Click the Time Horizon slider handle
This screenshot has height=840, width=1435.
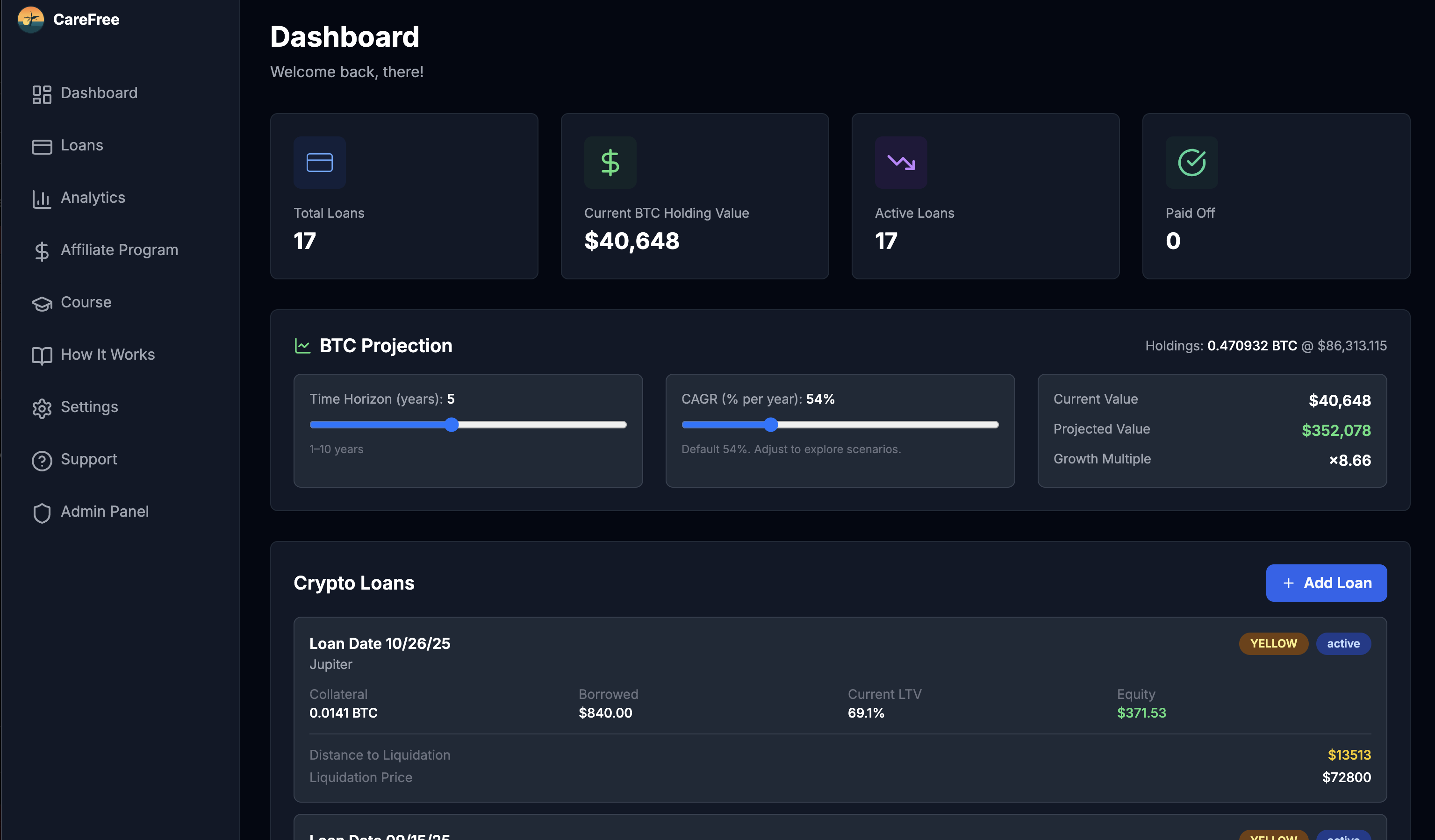[x=452, y=425]
